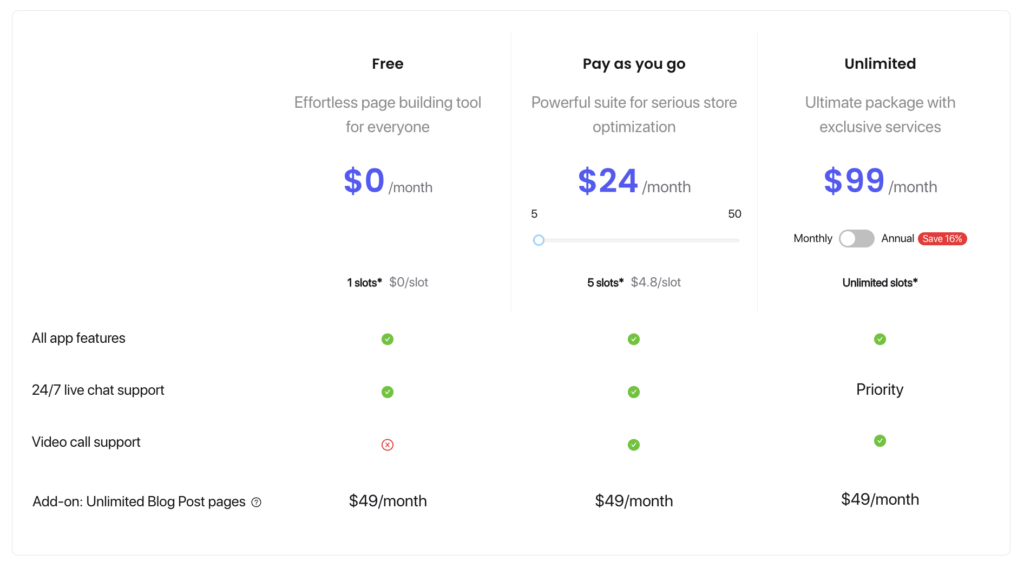Click the red X icon for Free Video call support
Image resolution: width=1024 pixels, height=561 pixels.
[387, 445]
